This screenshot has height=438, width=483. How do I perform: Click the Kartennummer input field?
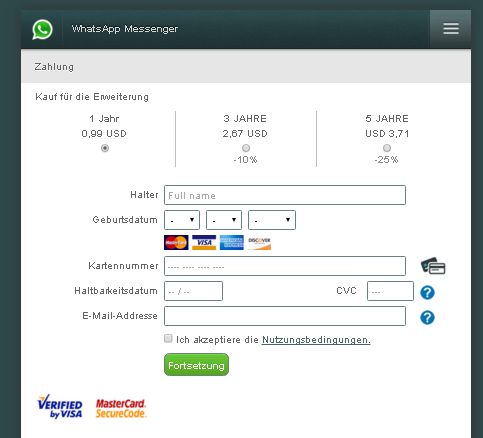[285, 266]
